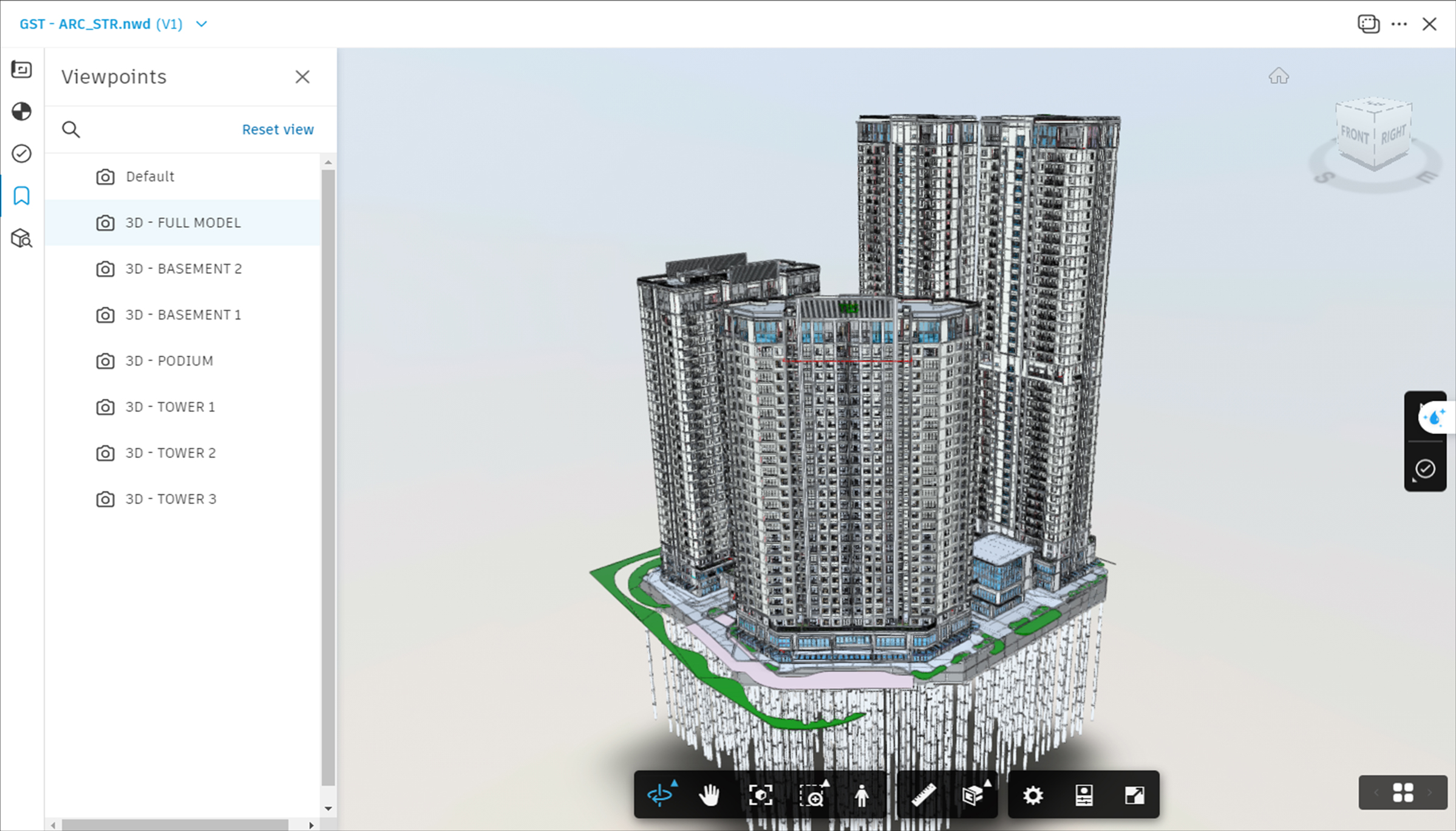This screenshot has height=831, width=1456.
Task: Open the 3D - BASEMENT 1 viewpoint
Action: (183, 315)
